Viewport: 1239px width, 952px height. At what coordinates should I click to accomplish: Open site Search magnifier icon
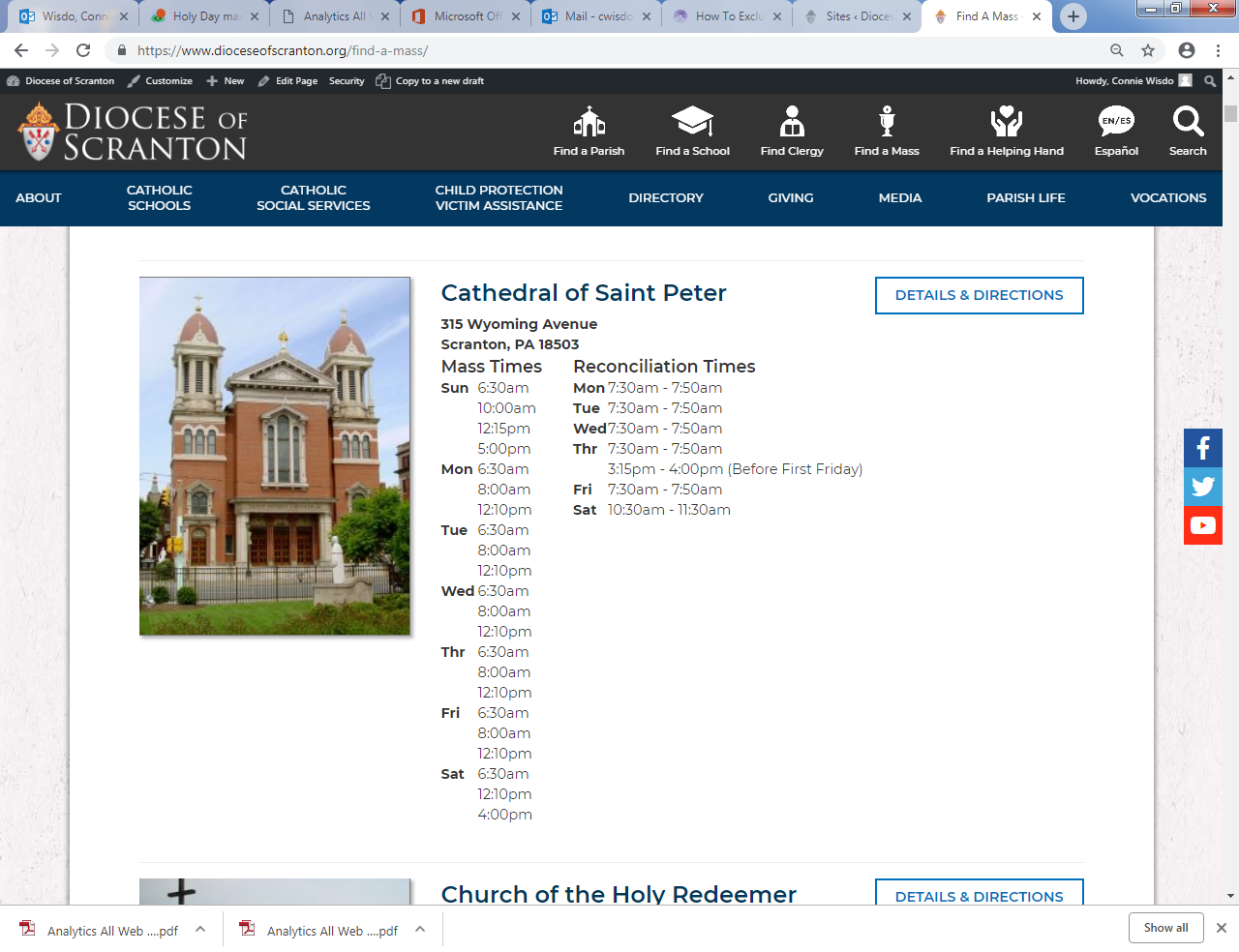(1188, 122)
